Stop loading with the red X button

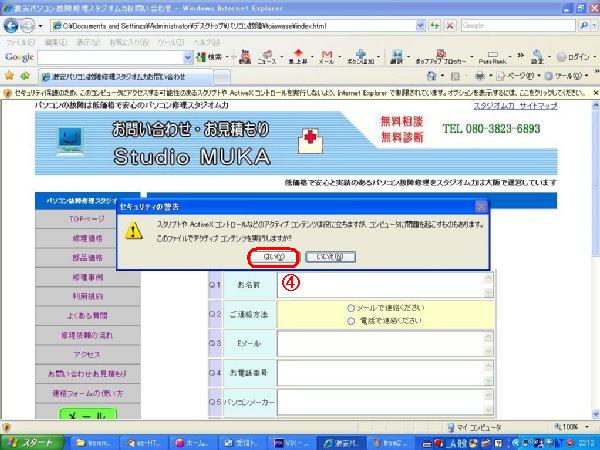450,26
